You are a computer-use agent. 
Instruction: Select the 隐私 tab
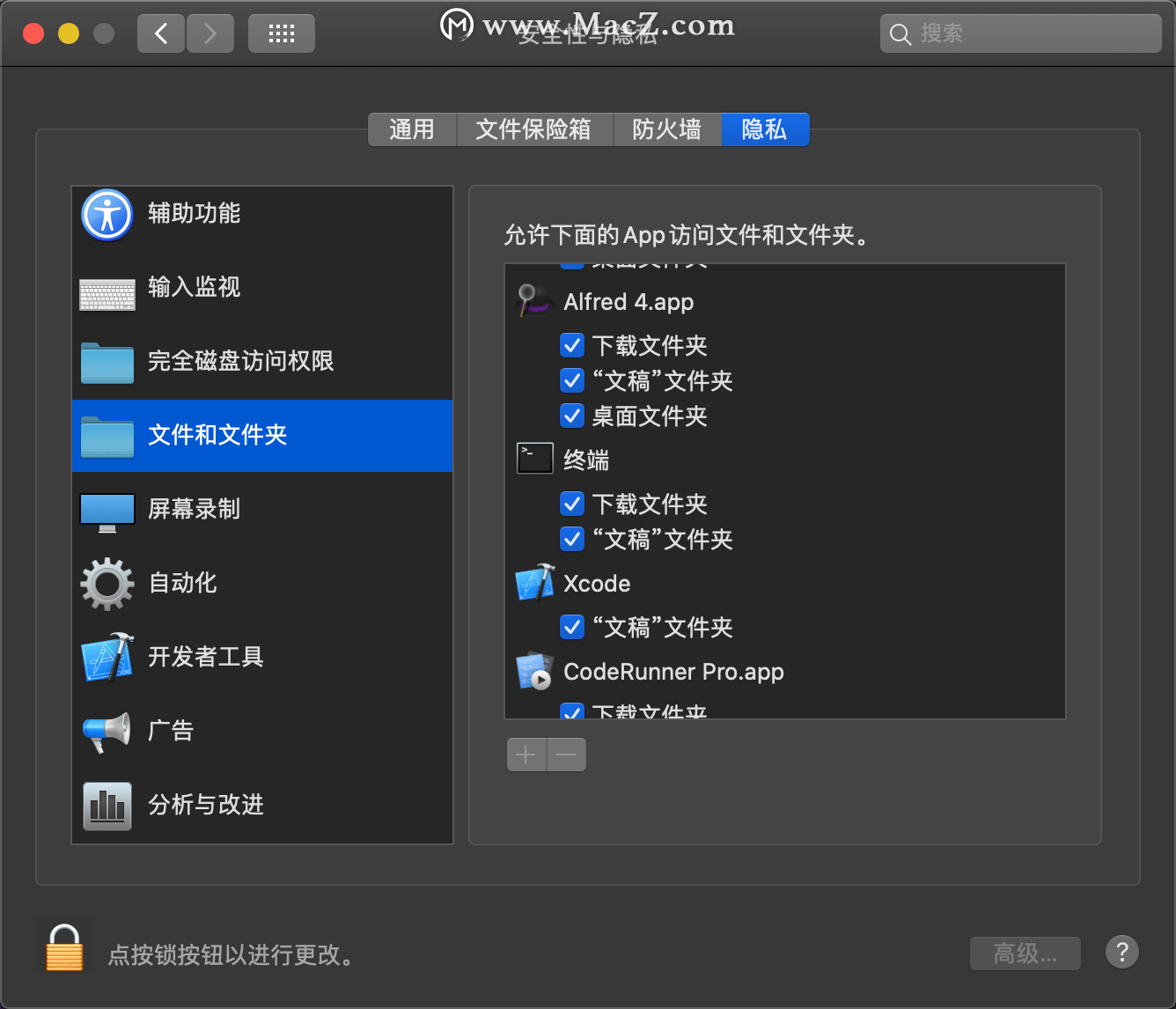pyautogui.click(x=764, y=129)
